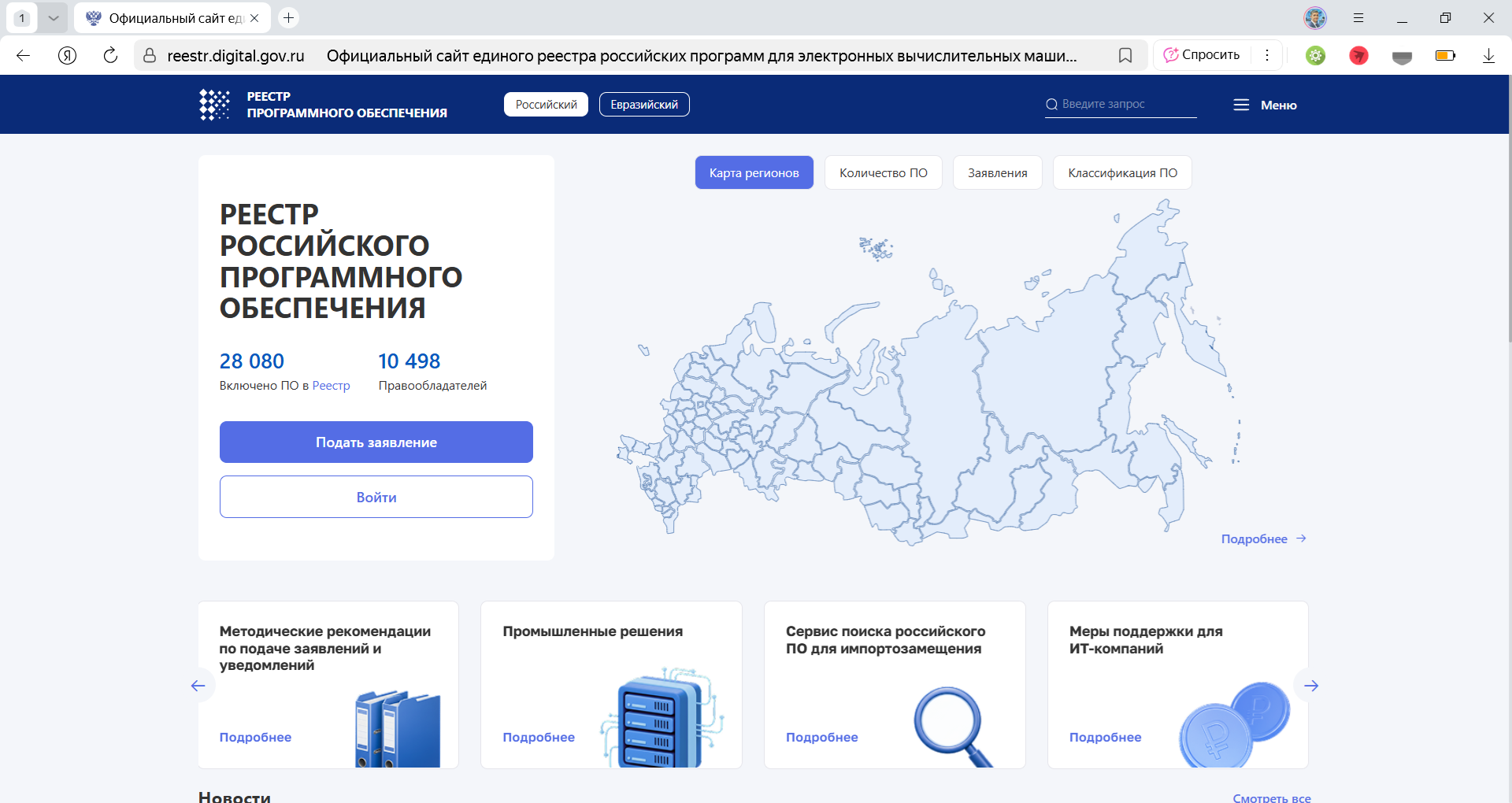Open the tab list chevron next to tab counter
The width and height of the screenshot is (1512, 803).
pos(54,17)
